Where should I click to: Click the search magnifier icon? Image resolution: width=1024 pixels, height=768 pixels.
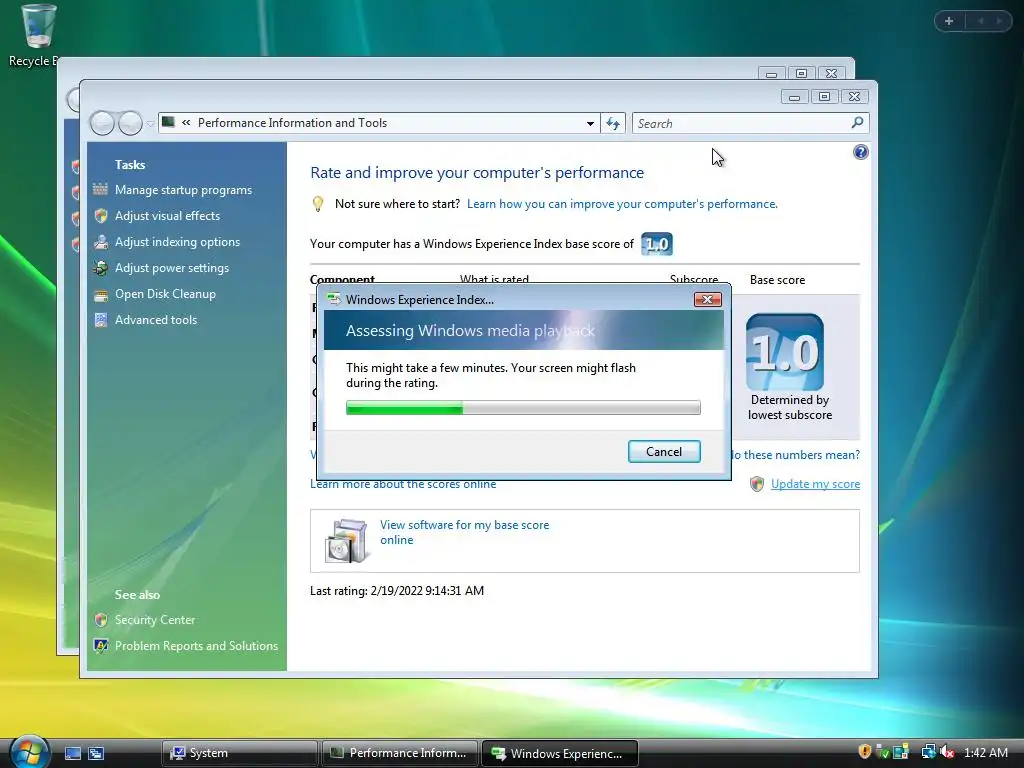(x=857, y=122)
